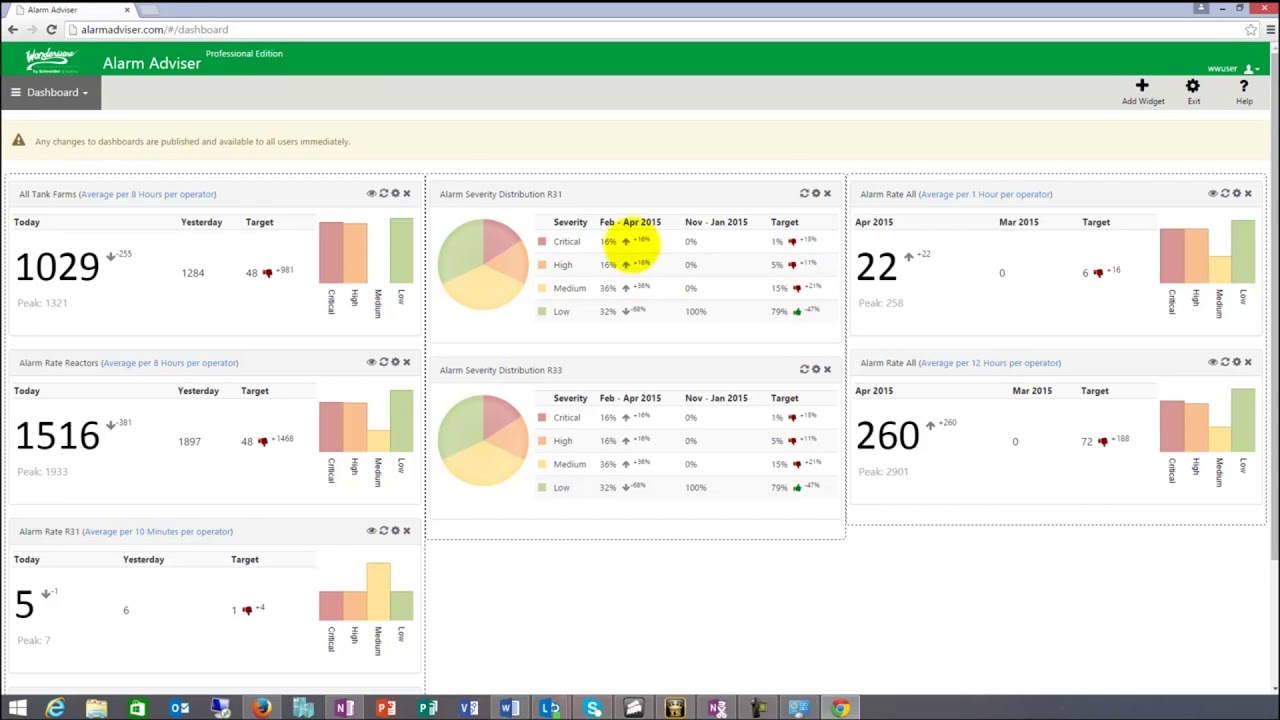Remove the Alarm Rate Reactors widget
The height and width of the screenshot is (720, 1280).
[x=407, y=362]
